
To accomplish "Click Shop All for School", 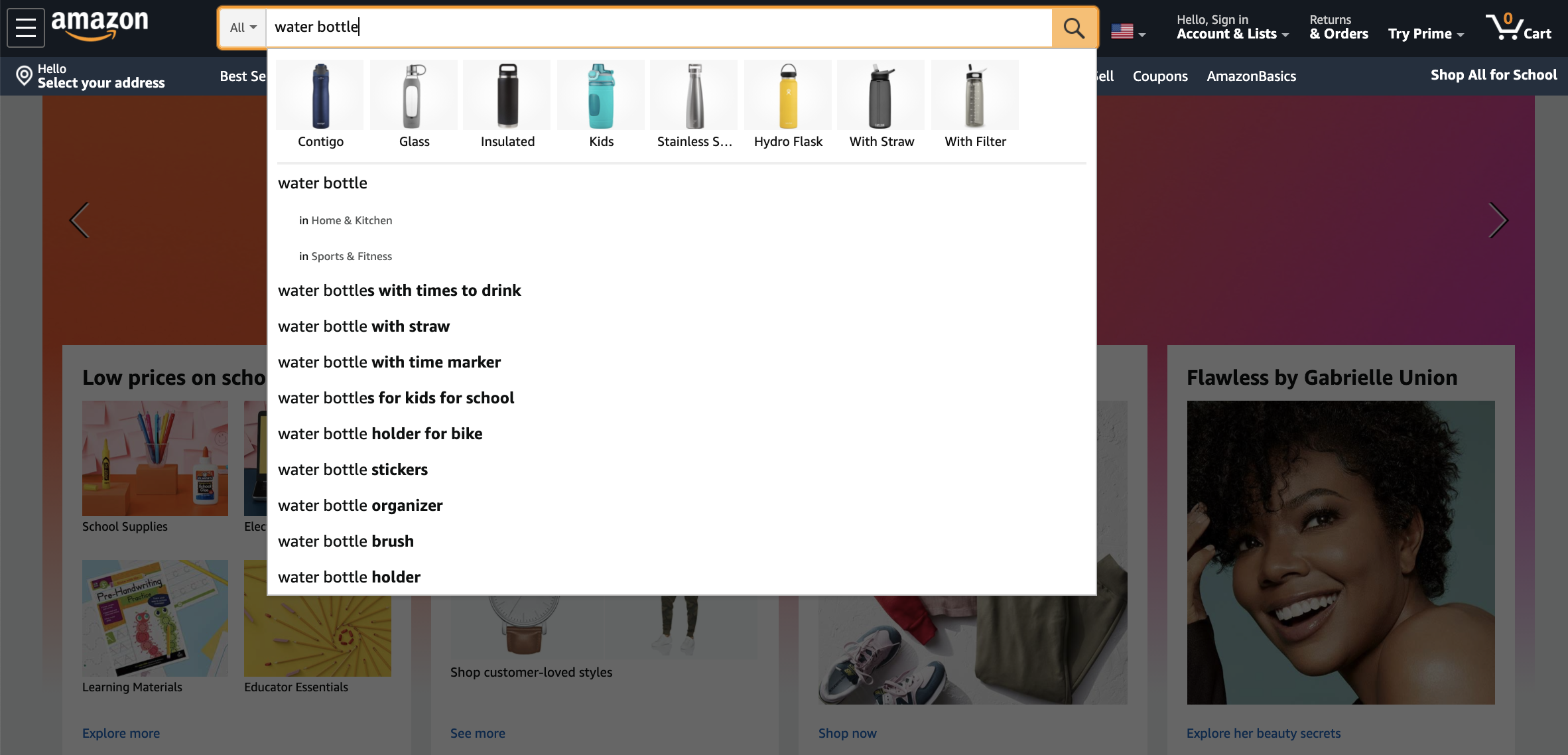I will [1494, 75].
